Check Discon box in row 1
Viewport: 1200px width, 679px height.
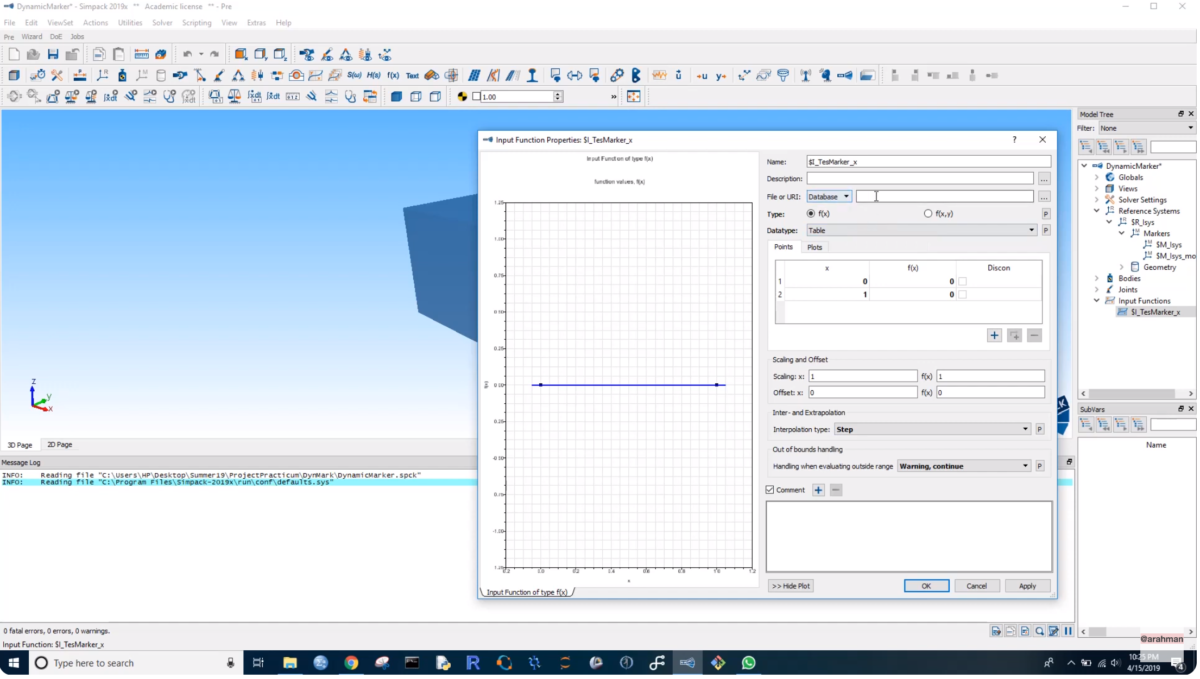point(963,282)
